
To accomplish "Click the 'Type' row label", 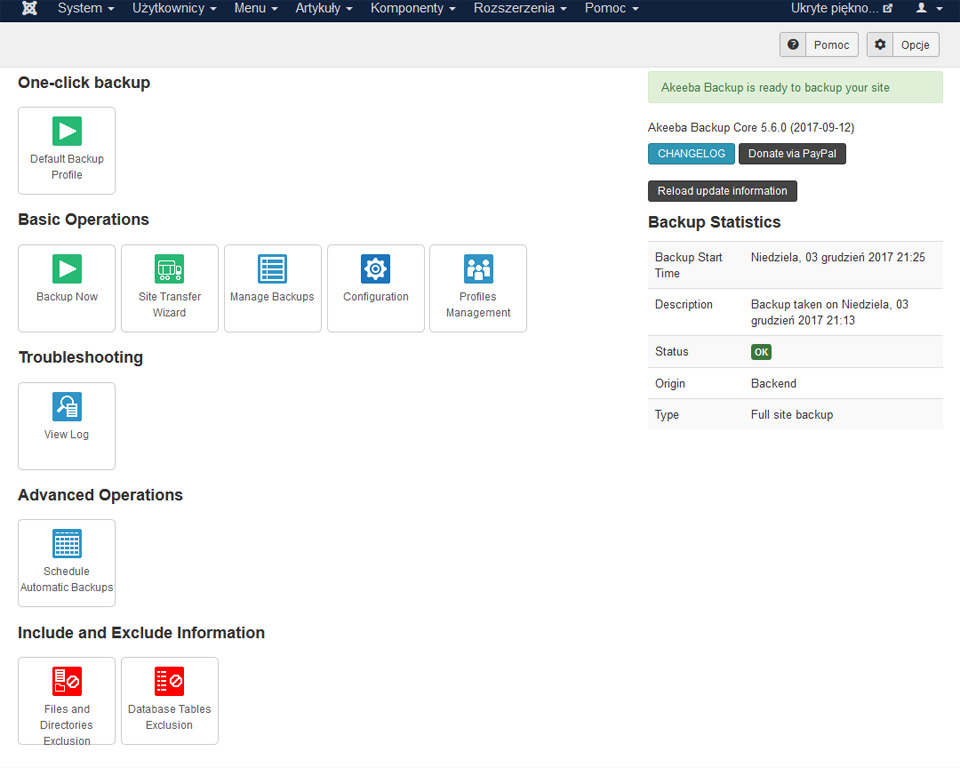I will pos(667,415).
